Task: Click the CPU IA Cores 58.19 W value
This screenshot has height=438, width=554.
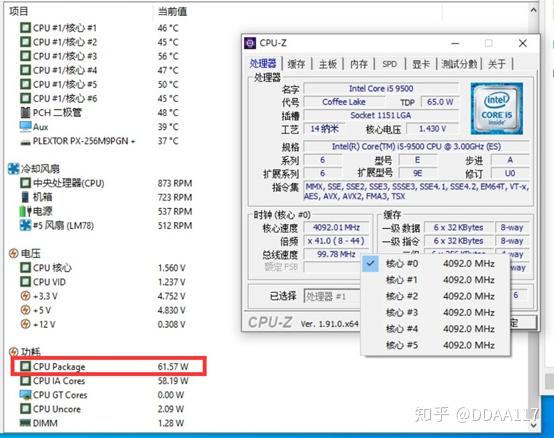Action: point(173,381)
